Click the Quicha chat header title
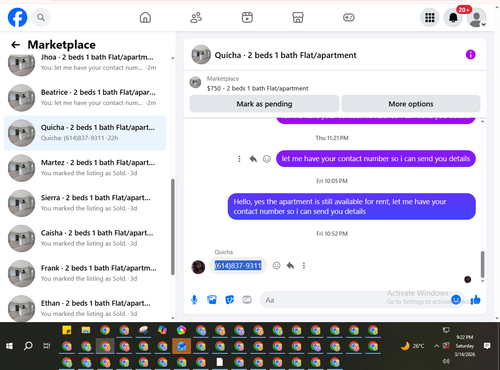The width and height of the screenshot is (500, 370). 285,55
